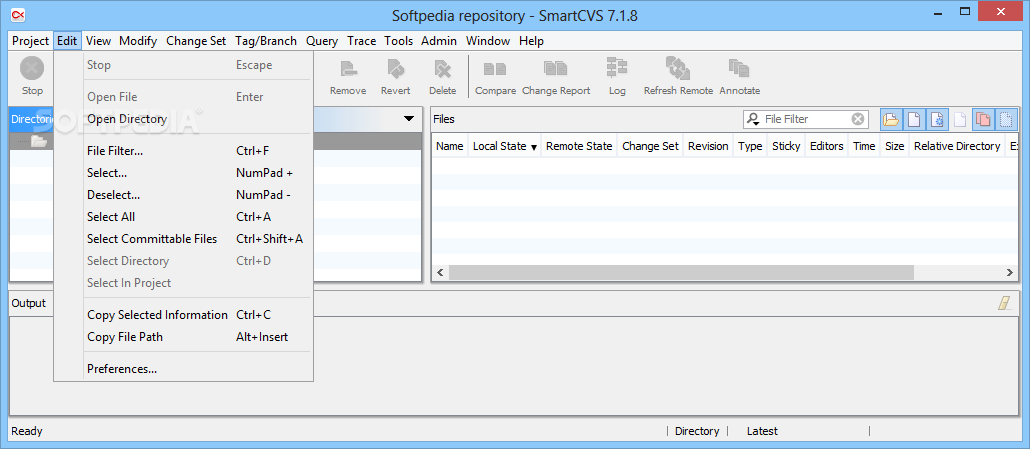Click the Remote State column header
Screen dimensions: 1030x449
click(579, 146)
